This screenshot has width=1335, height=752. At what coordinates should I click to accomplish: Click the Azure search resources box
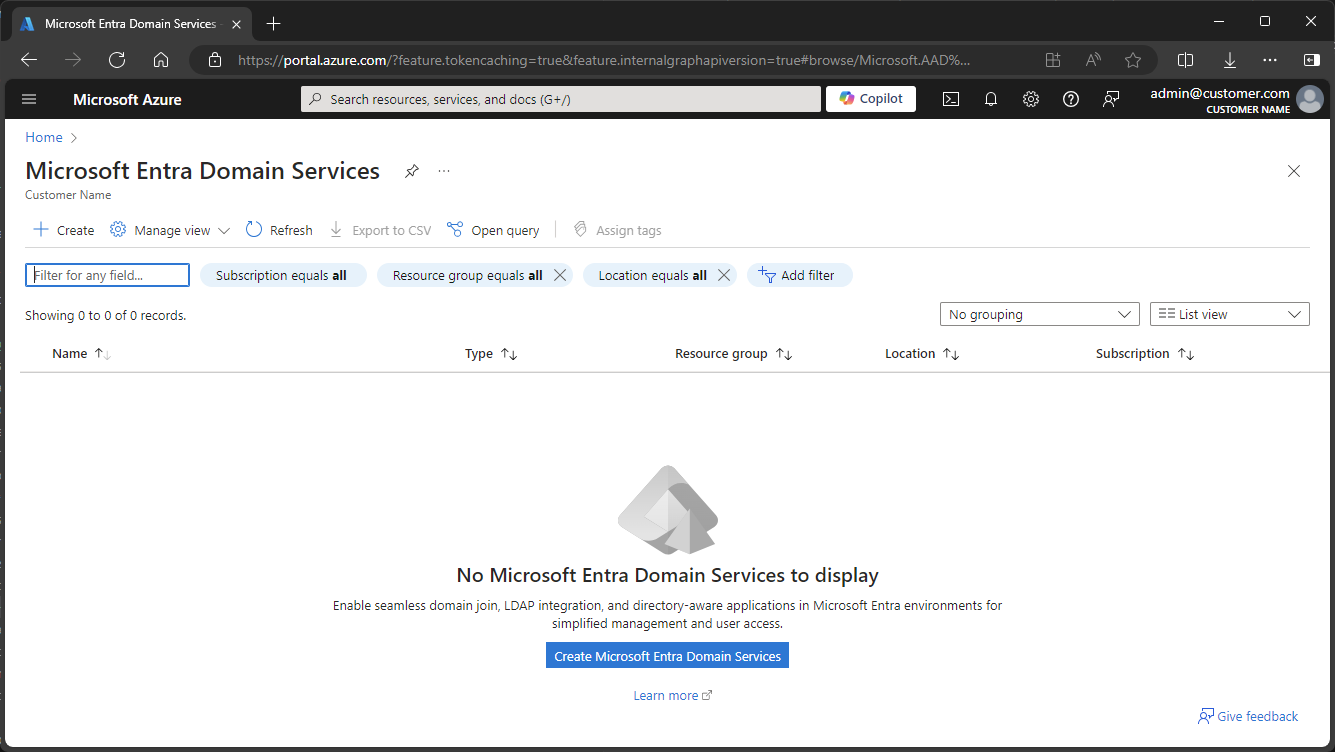(560, 99)
